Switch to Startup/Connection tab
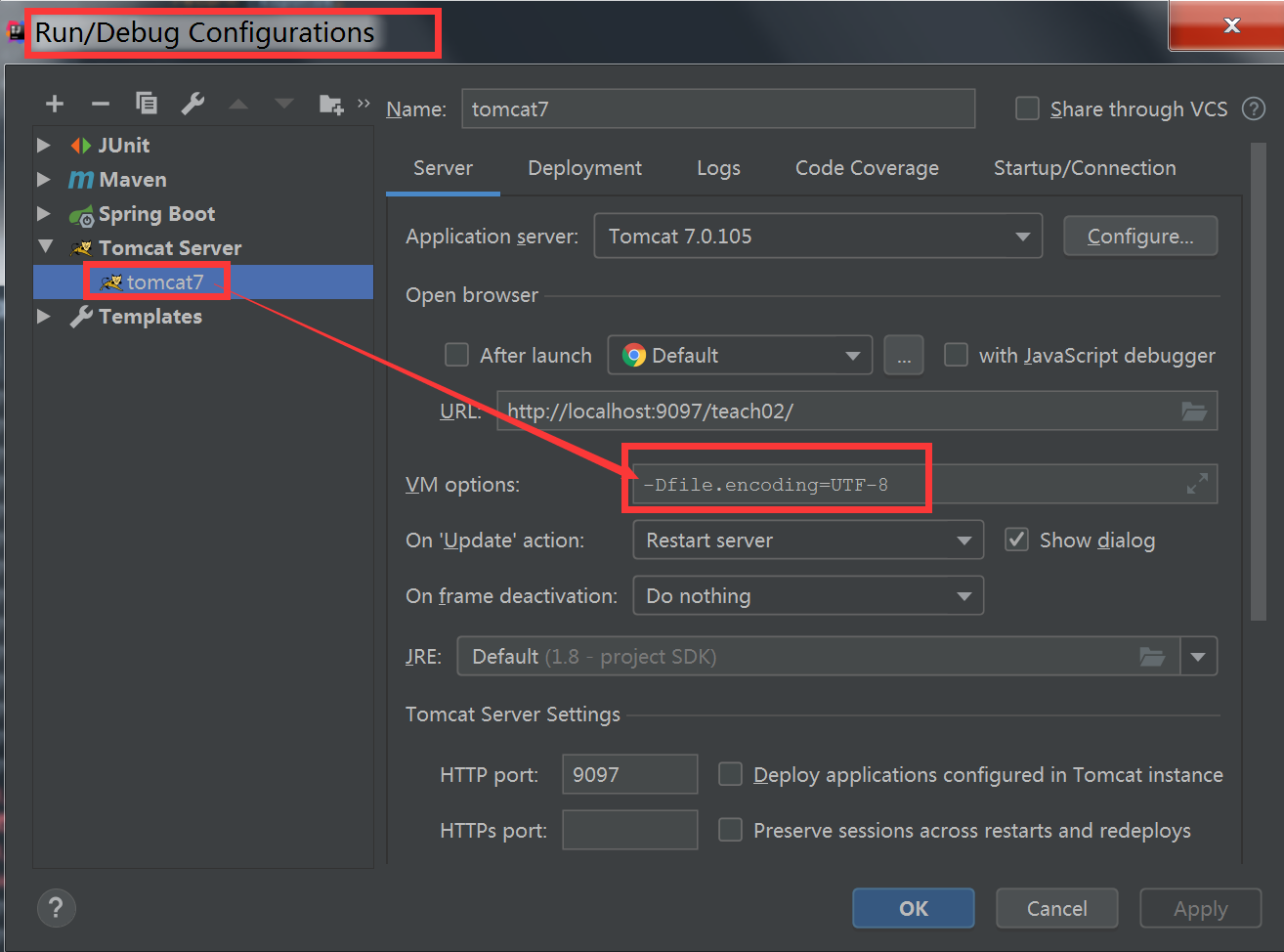The height and width of the screenshot is (952, 1284). [x=1085, y=168]
